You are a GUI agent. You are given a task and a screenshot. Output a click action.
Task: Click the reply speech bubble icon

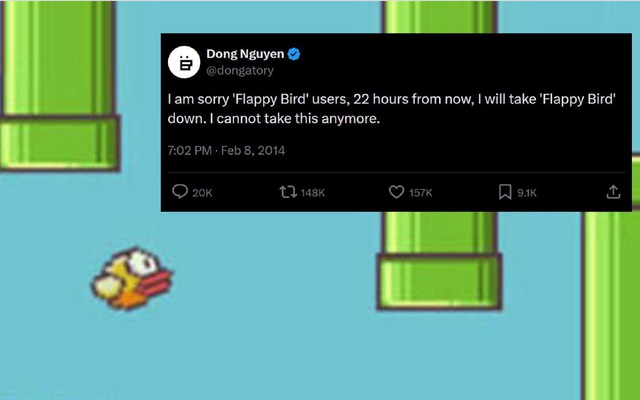pyautogui.click(x=181, y=192)
